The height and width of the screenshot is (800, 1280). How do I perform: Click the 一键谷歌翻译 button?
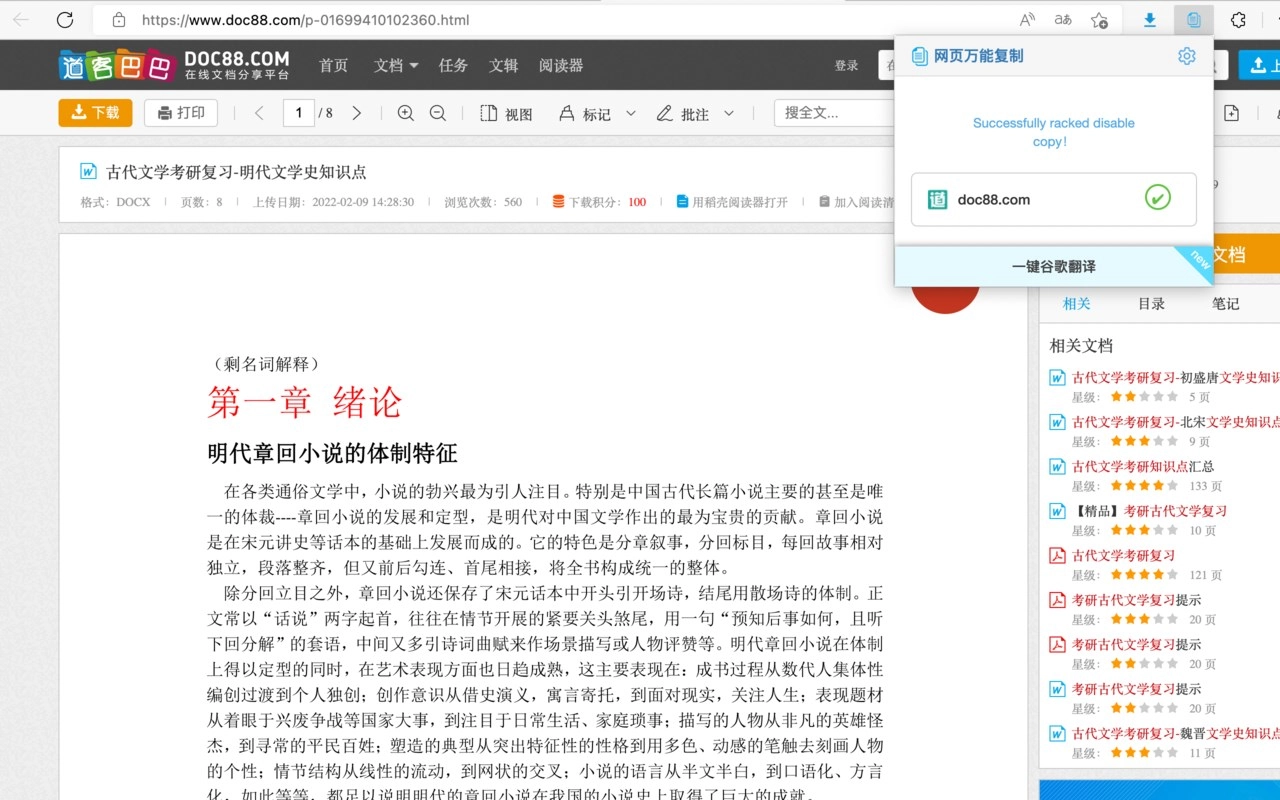pyautogui.click(x=1053, y=267)
